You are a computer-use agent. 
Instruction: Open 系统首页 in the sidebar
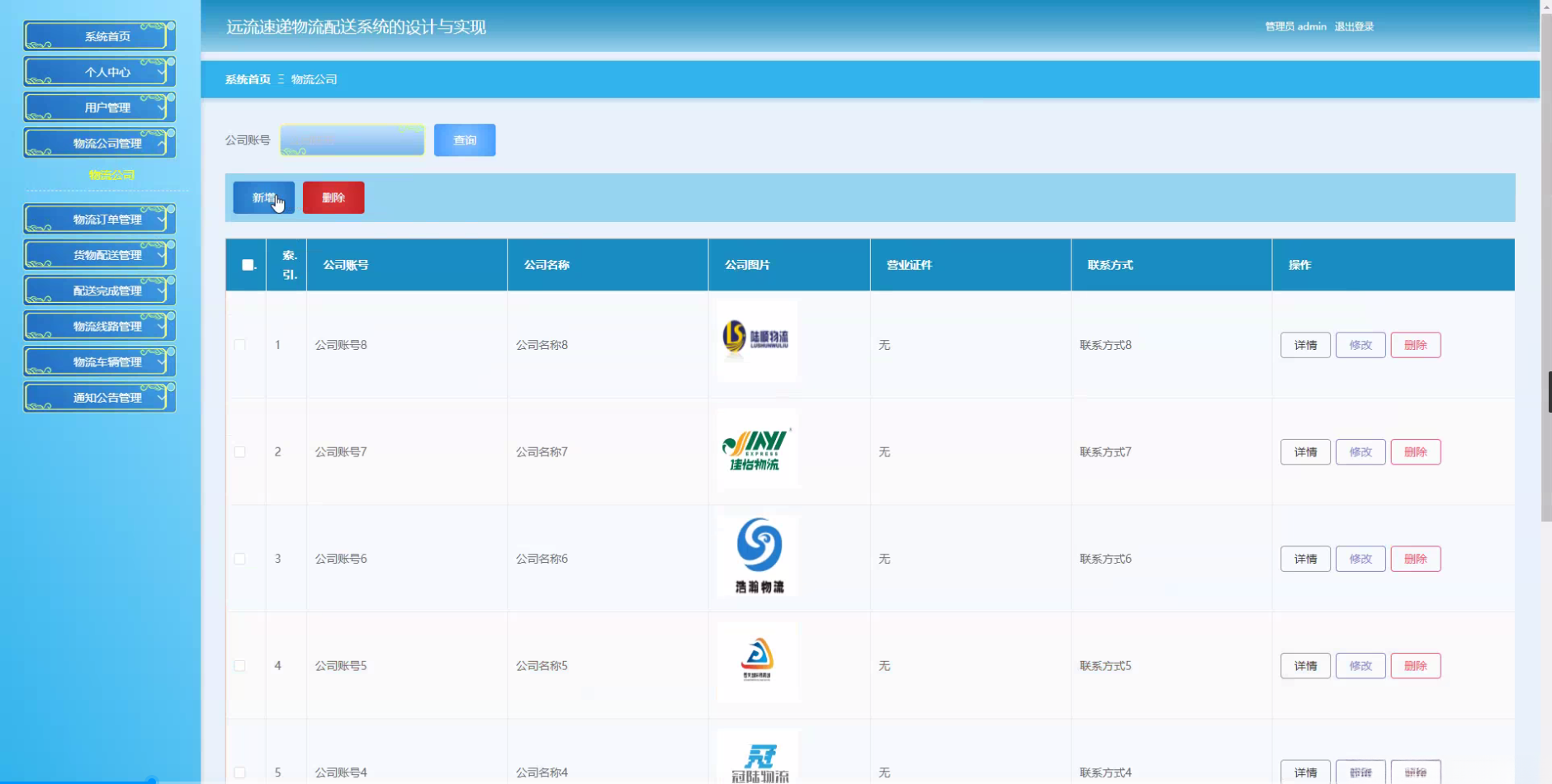(100, 36)
